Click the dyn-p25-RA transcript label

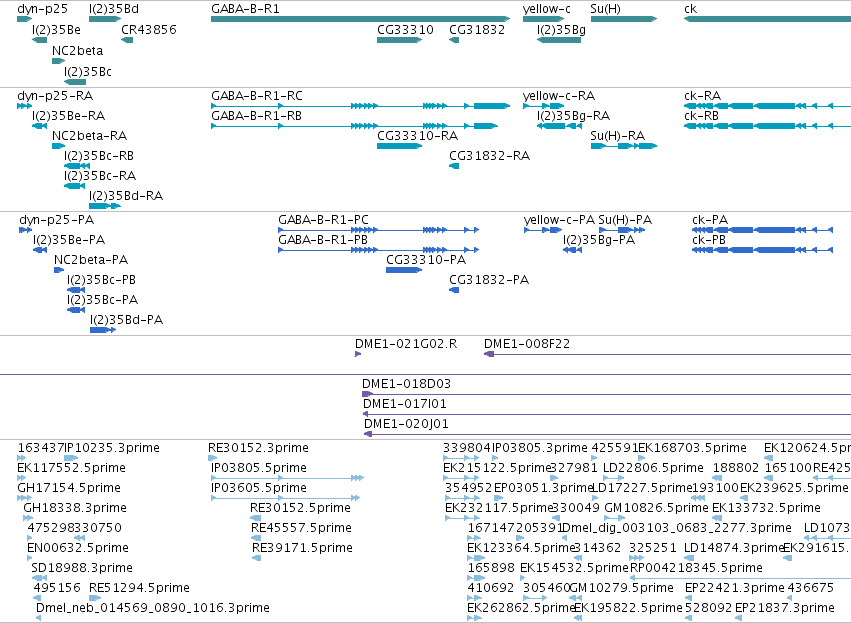[x=55, y=96]
